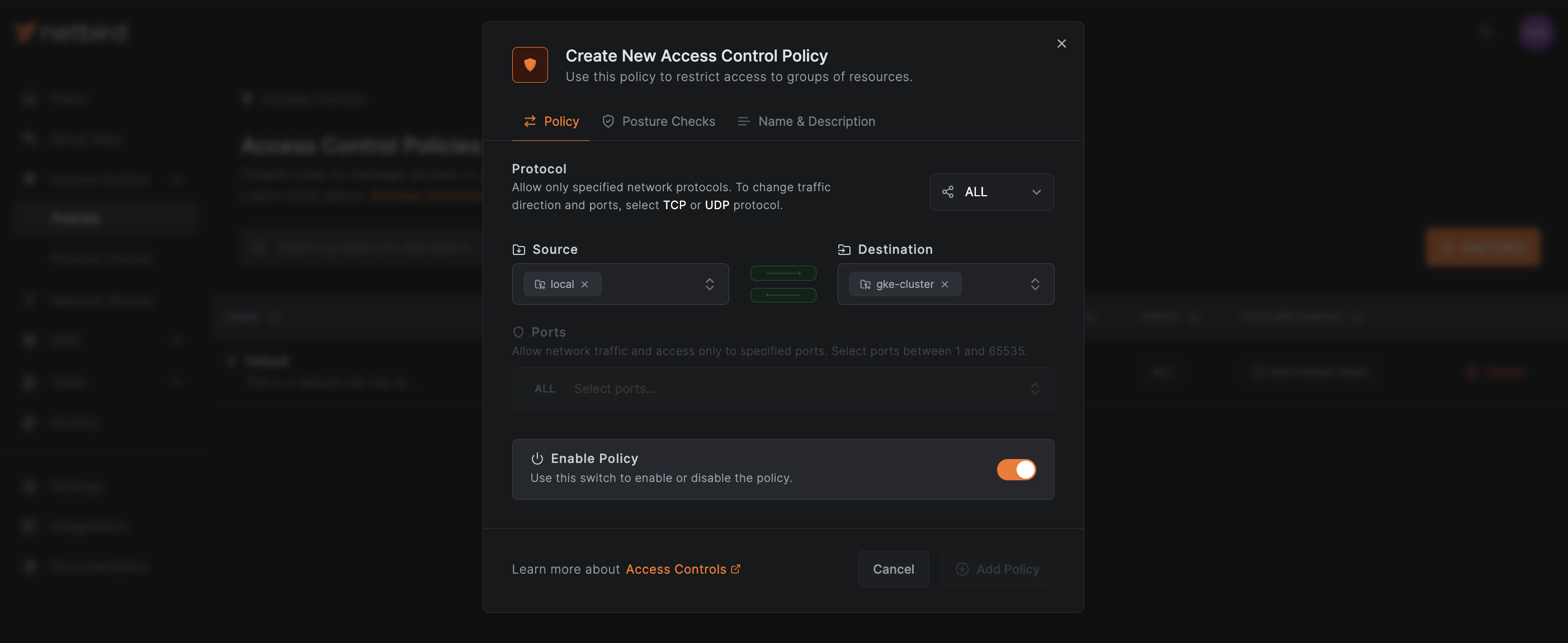Open the Protocol ALL dropdown
Viewport: 1568px width, 643px height.
991,192
